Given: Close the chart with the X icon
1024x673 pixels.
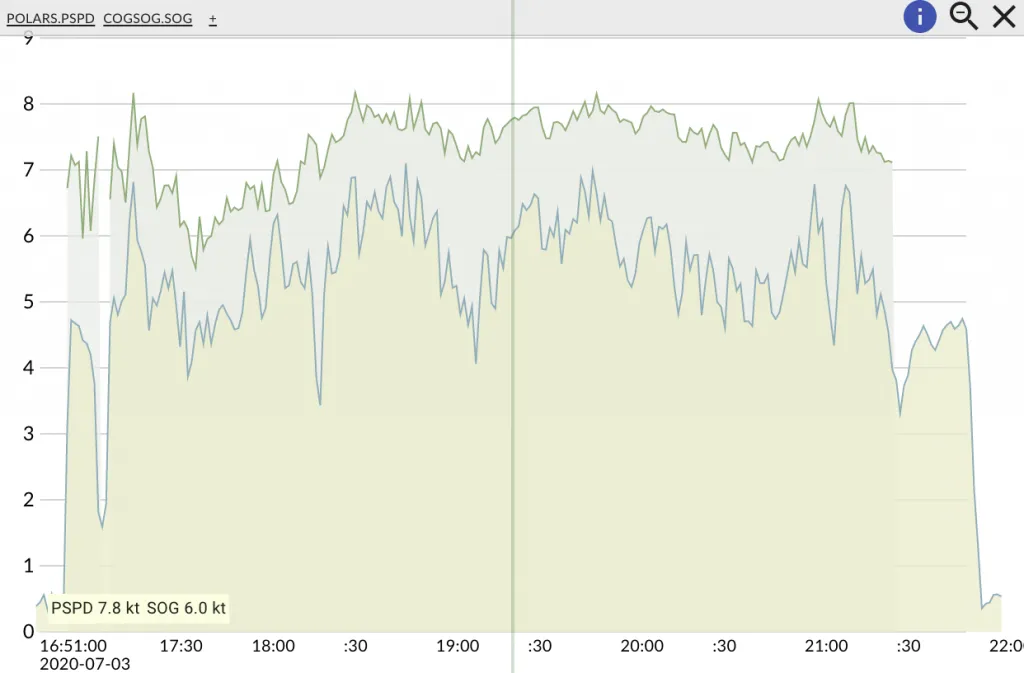Looking at the screenshot, I should tap(1003, 16).
